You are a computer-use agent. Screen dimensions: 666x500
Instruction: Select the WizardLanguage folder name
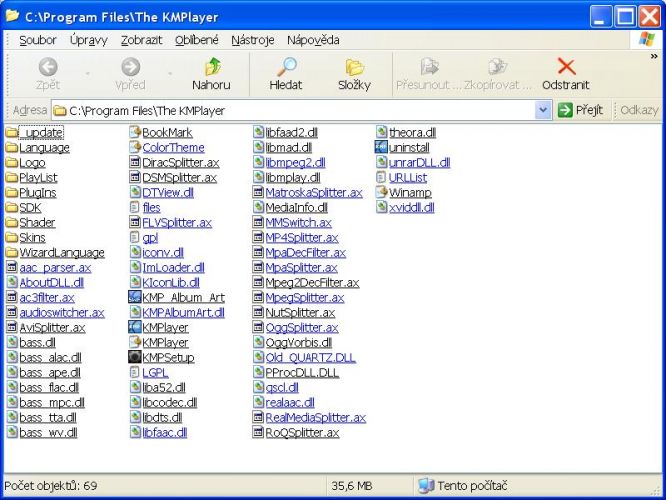pyautogui.click(x=62, y=253)
